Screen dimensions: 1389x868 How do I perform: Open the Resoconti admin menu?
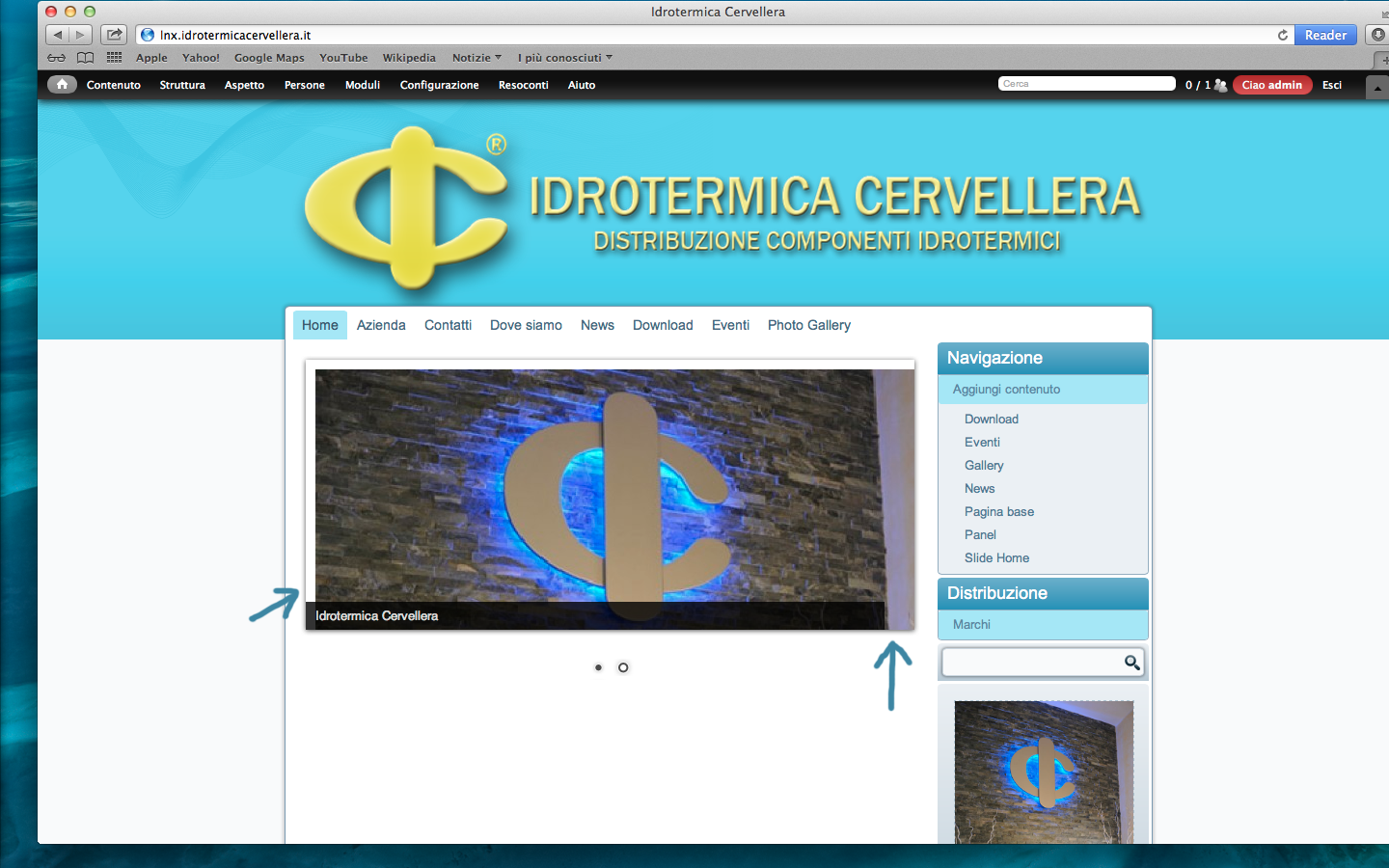point(524,85)
